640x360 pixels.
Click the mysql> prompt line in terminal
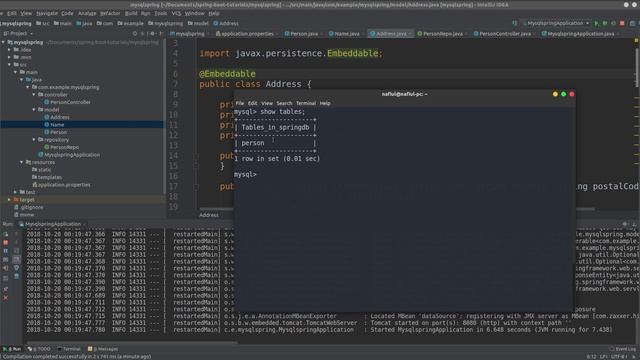[245, 175]
